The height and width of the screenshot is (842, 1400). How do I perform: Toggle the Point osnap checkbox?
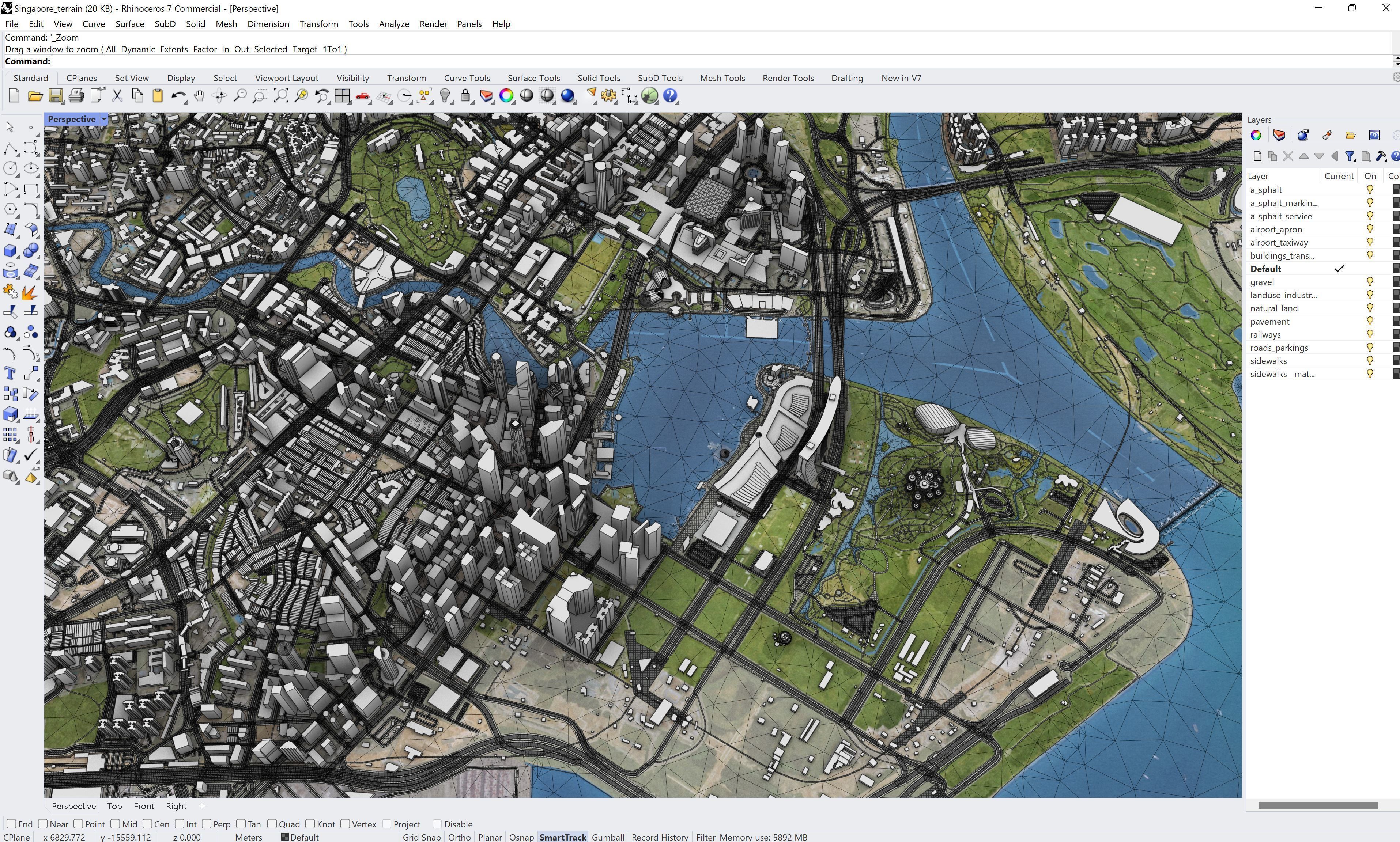[78, 824]
